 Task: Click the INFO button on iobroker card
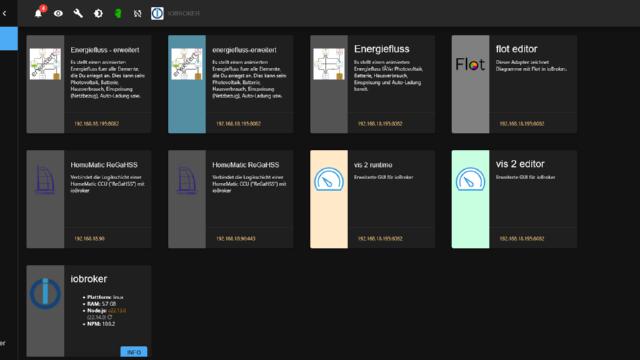(x=134, y=352)
